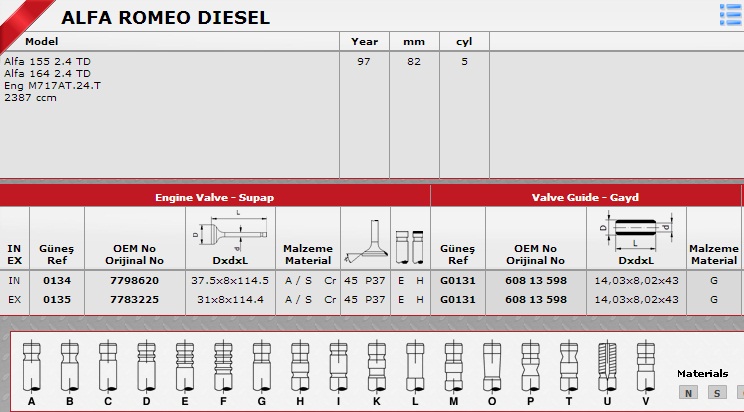Select valve guide G0131 in IN row
The image size is (744, 412).
tap(457, 282)
